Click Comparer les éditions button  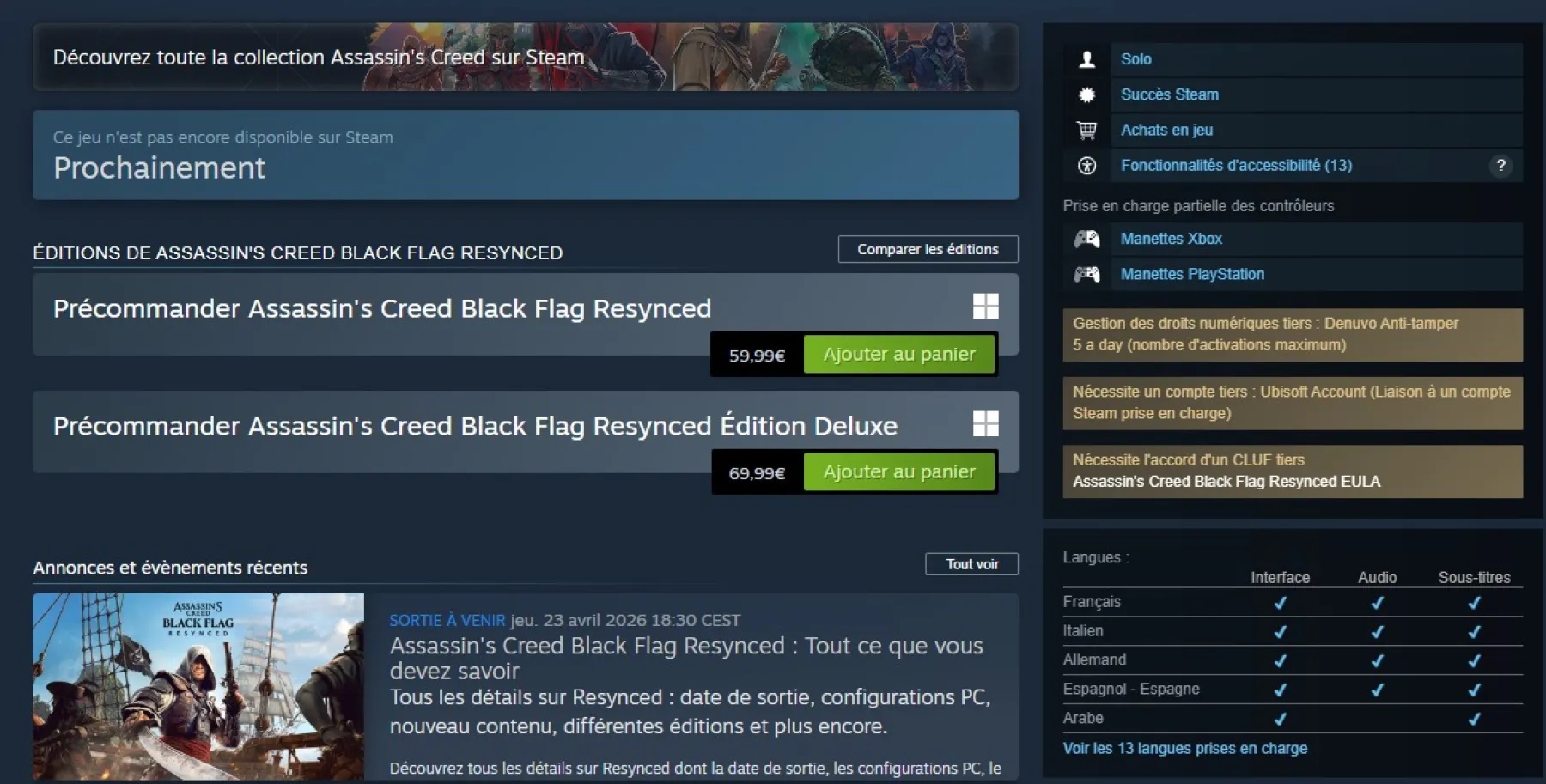[x=928, y=249]
